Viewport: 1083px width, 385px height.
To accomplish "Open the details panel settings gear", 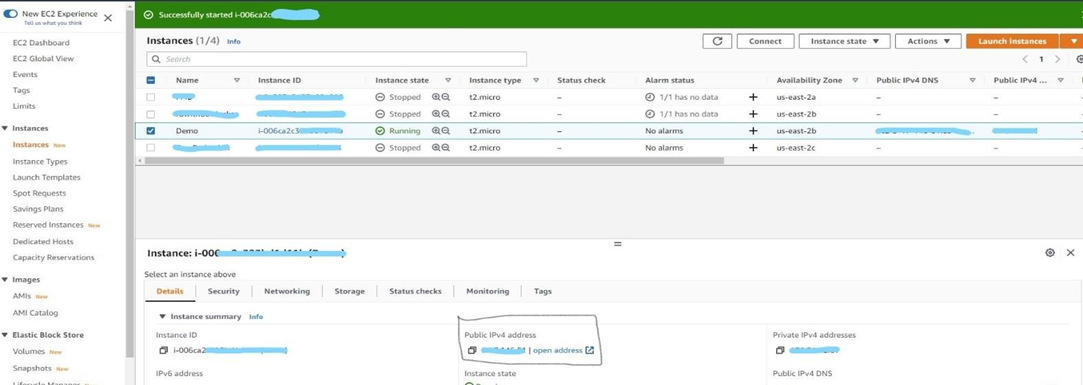I will coord(1050,253).
